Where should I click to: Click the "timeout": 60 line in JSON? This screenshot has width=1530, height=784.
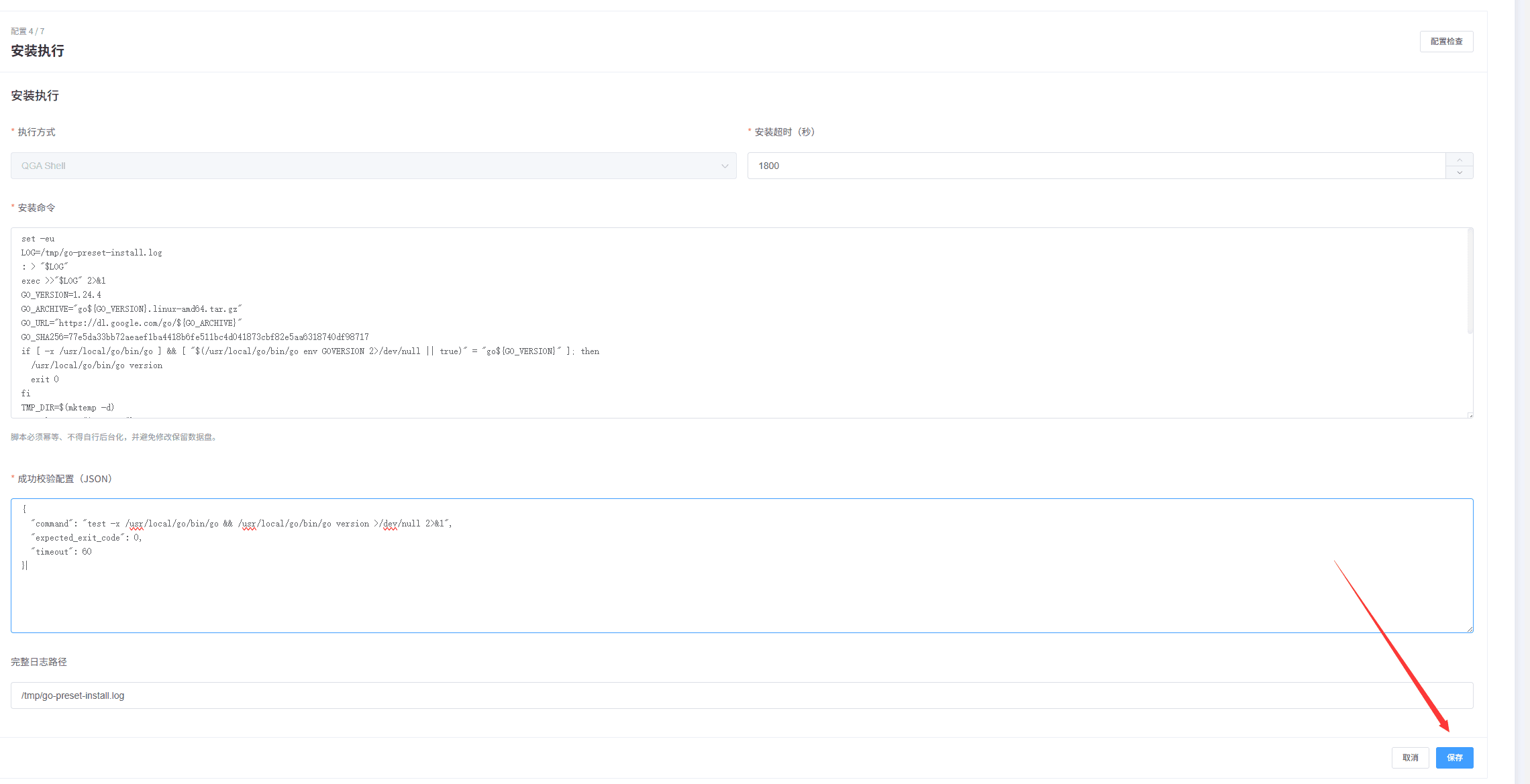click(61, 552)
